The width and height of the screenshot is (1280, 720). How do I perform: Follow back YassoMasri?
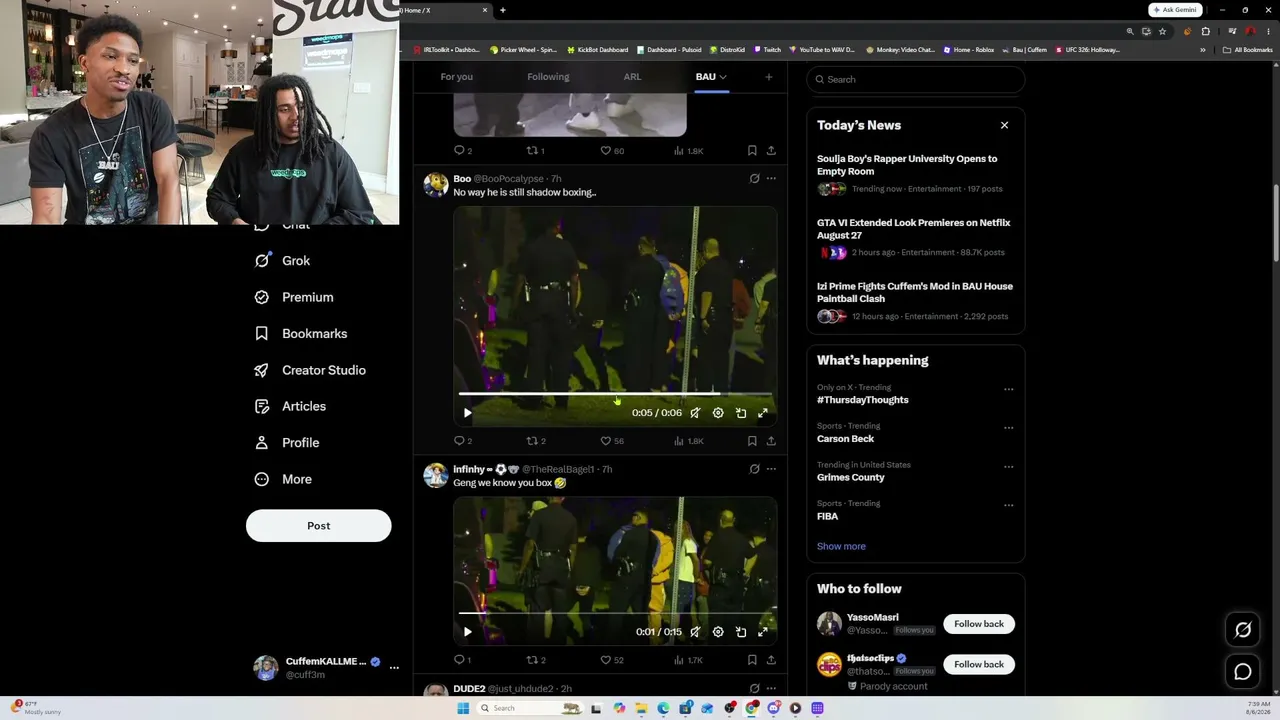coord(979,624)
